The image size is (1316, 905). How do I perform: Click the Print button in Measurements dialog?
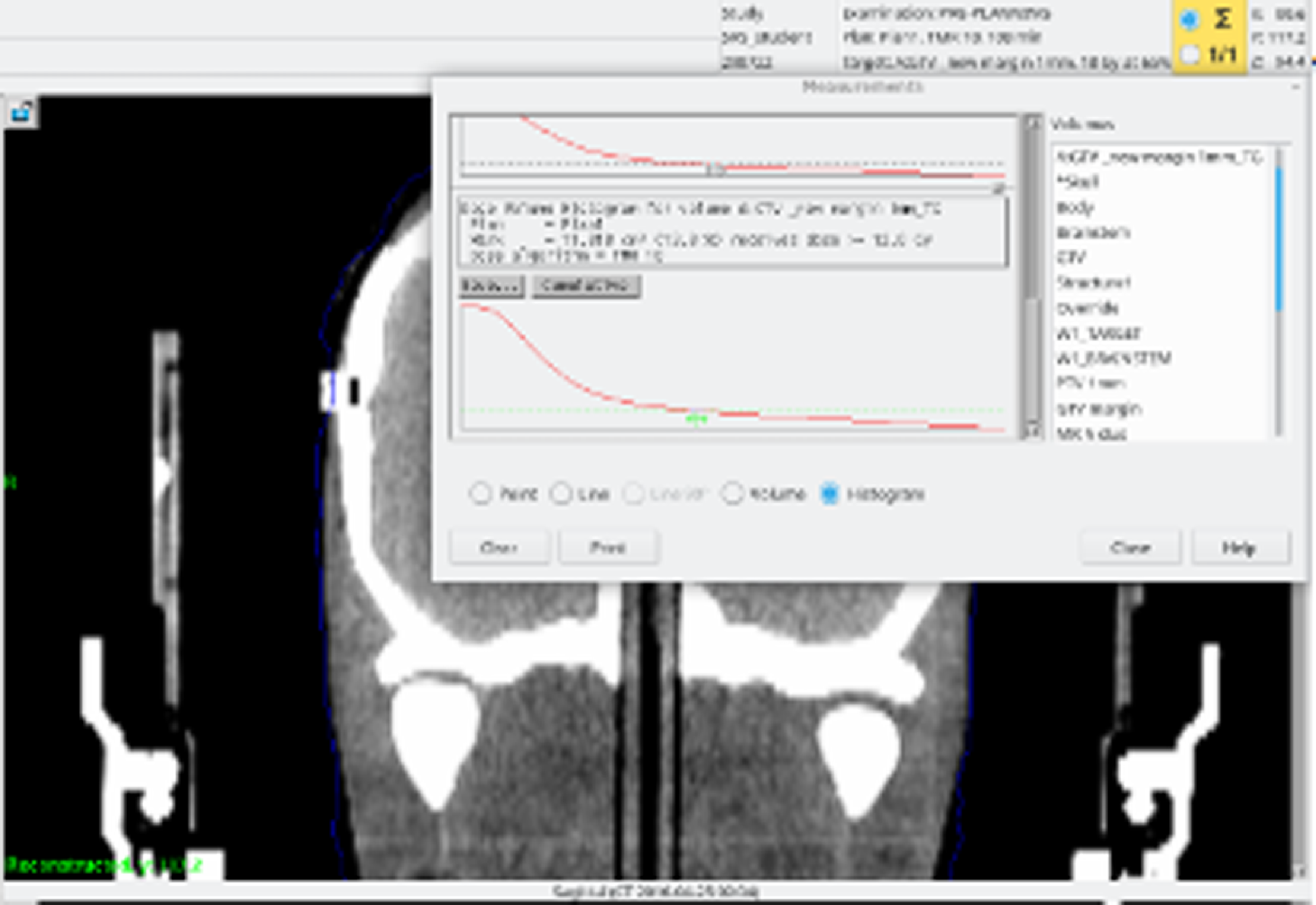click(608, 547)
